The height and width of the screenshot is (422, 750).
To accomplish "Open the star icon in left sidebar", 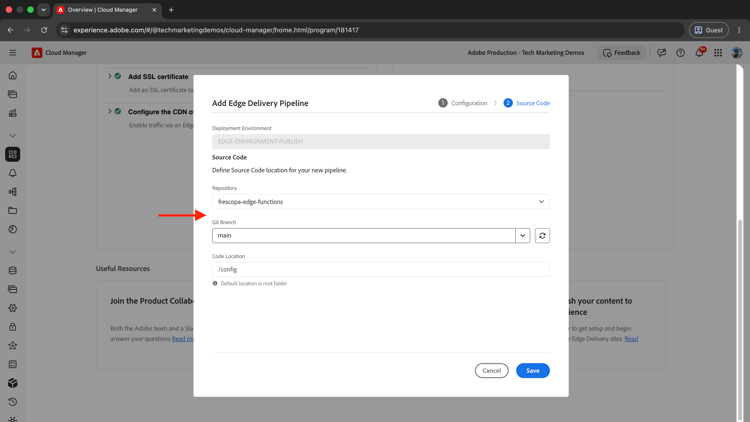I will pos(12,345).
